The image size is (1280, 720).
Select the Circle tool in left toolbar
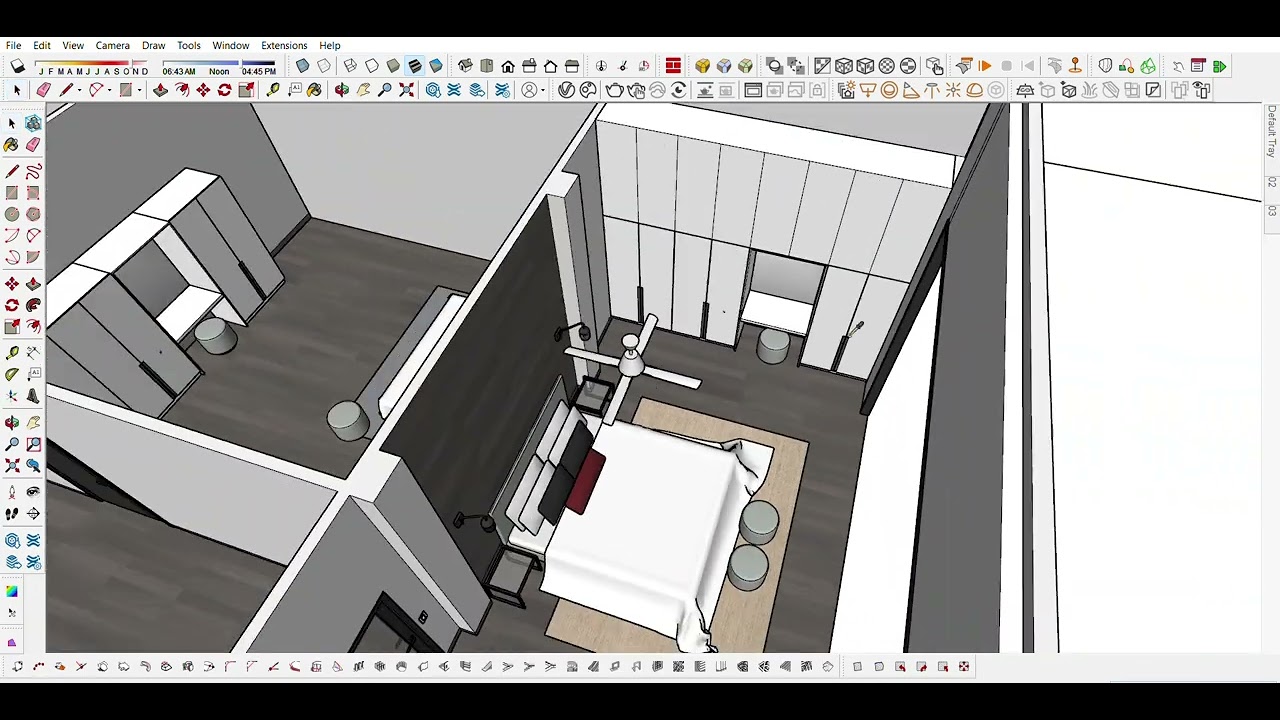[x=12, y=214]
